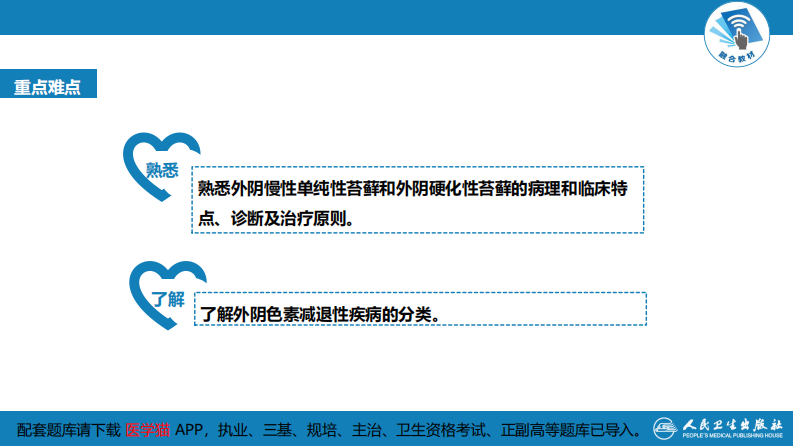Select the 重点难点 section label

pos(48,83)
